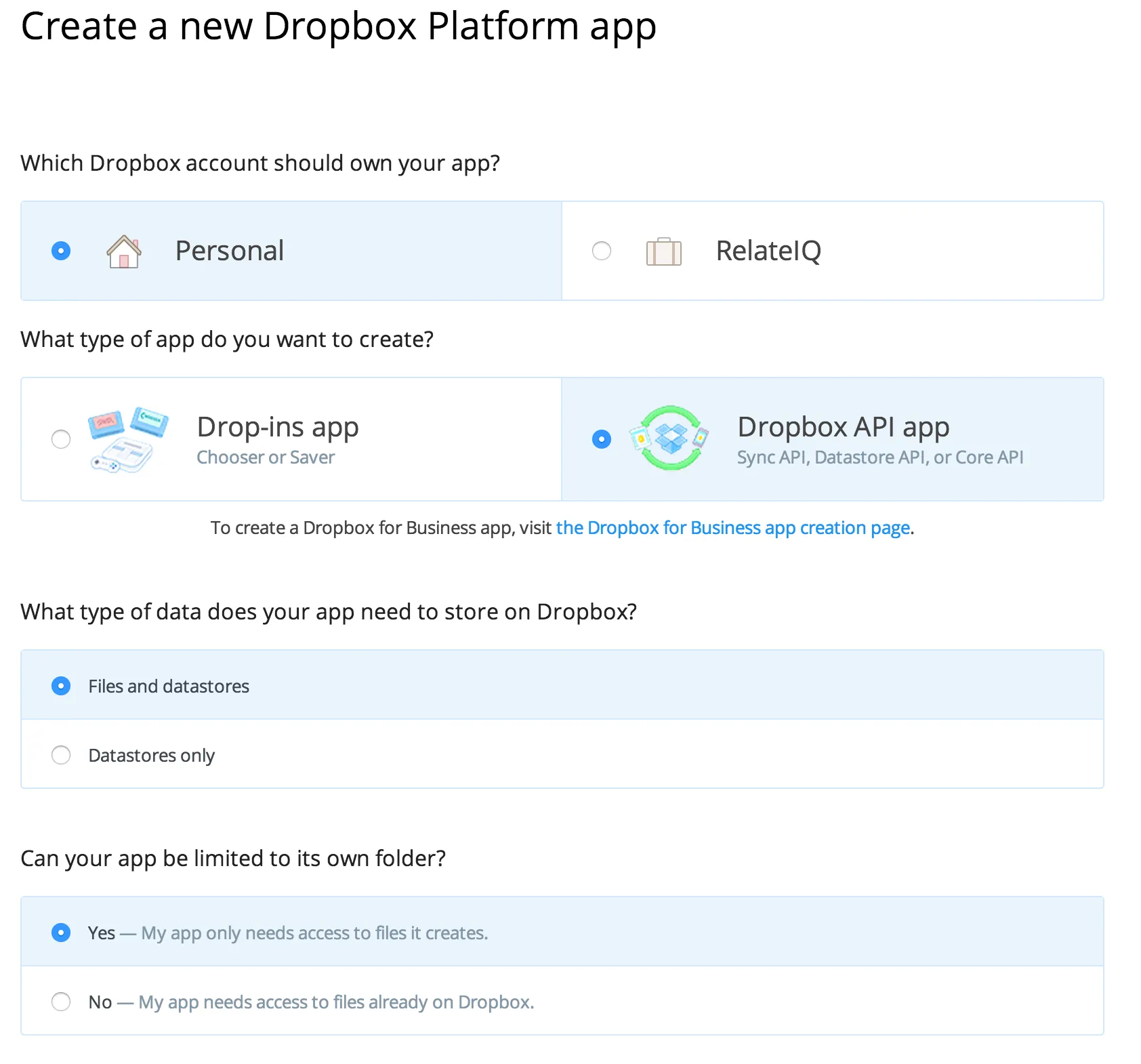Screen dimensions: 1141x1064
Task: Select Datastores only storage option
Action: tap(61, 755)
